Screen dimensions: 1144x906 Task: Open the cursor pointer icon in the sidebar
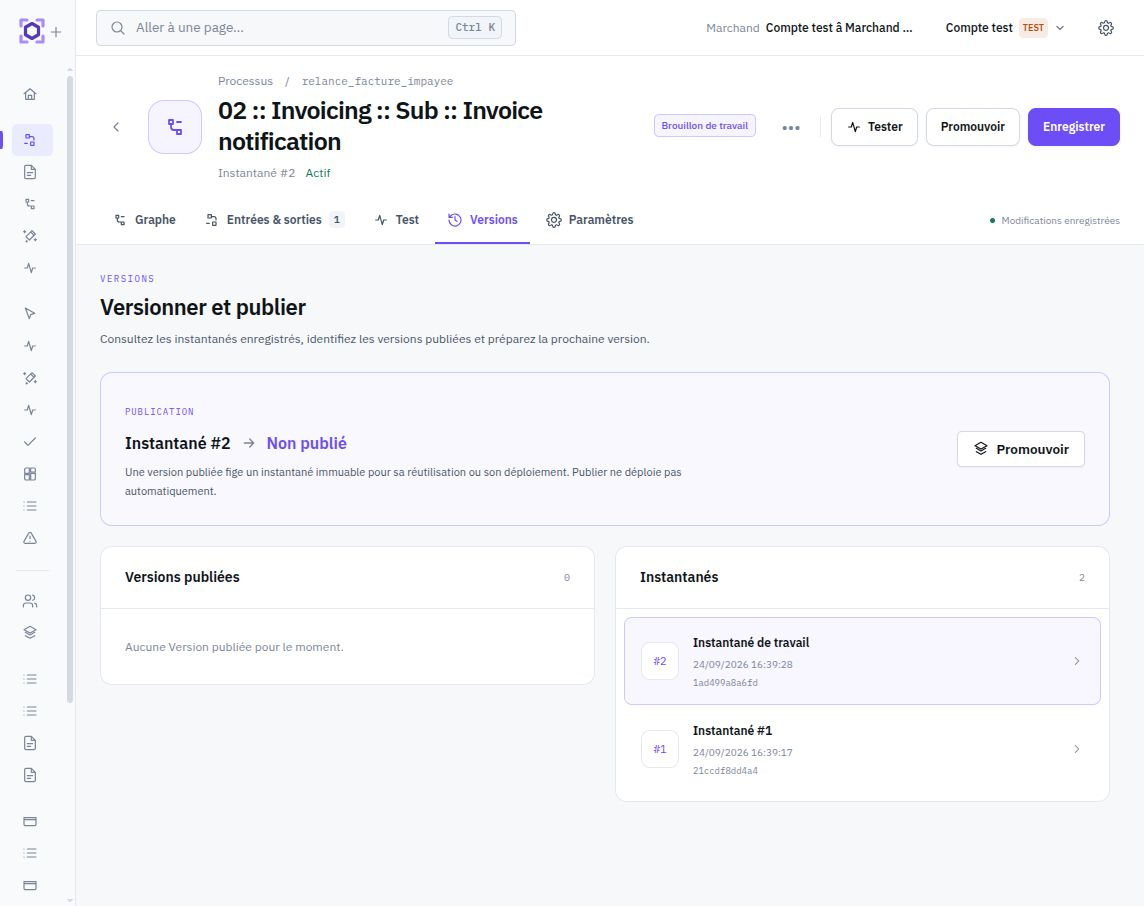point(30,314)
